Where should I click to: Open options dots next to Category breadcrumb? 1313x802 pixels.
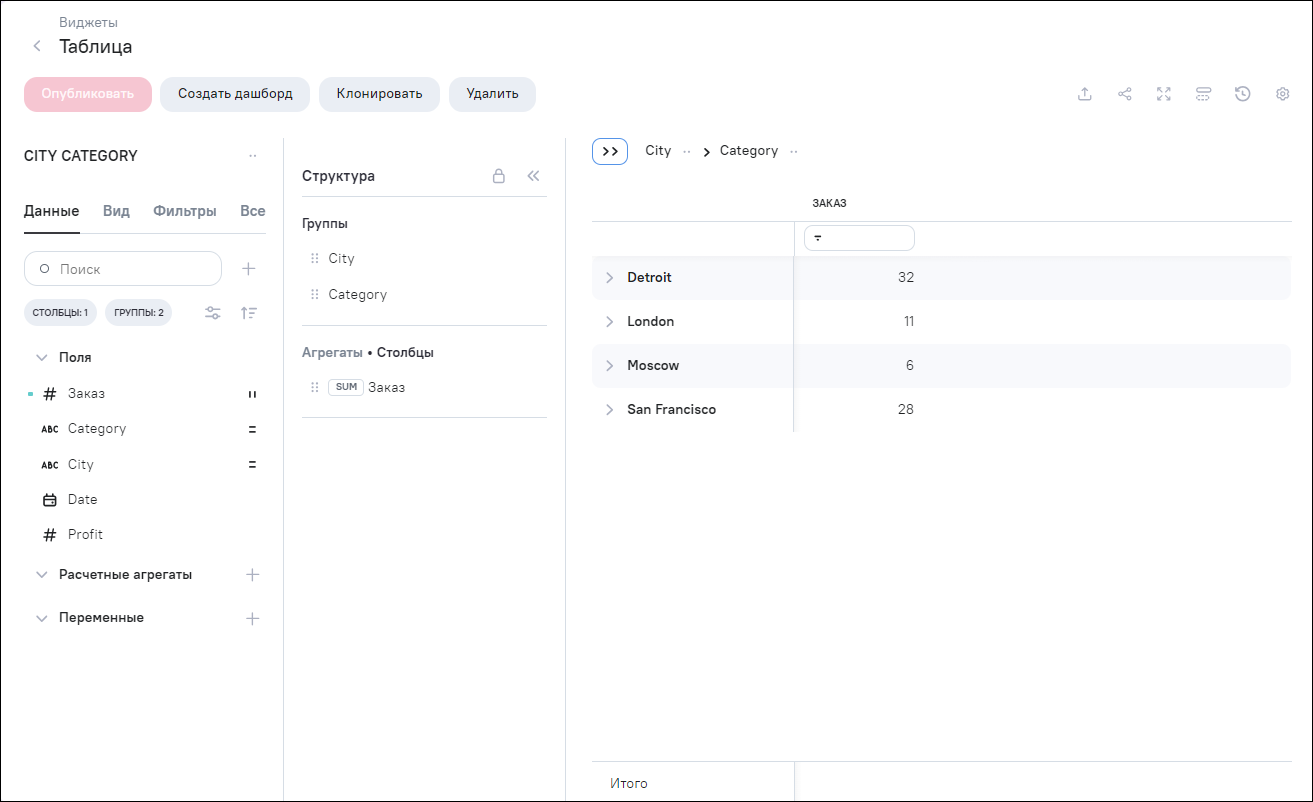794,151
